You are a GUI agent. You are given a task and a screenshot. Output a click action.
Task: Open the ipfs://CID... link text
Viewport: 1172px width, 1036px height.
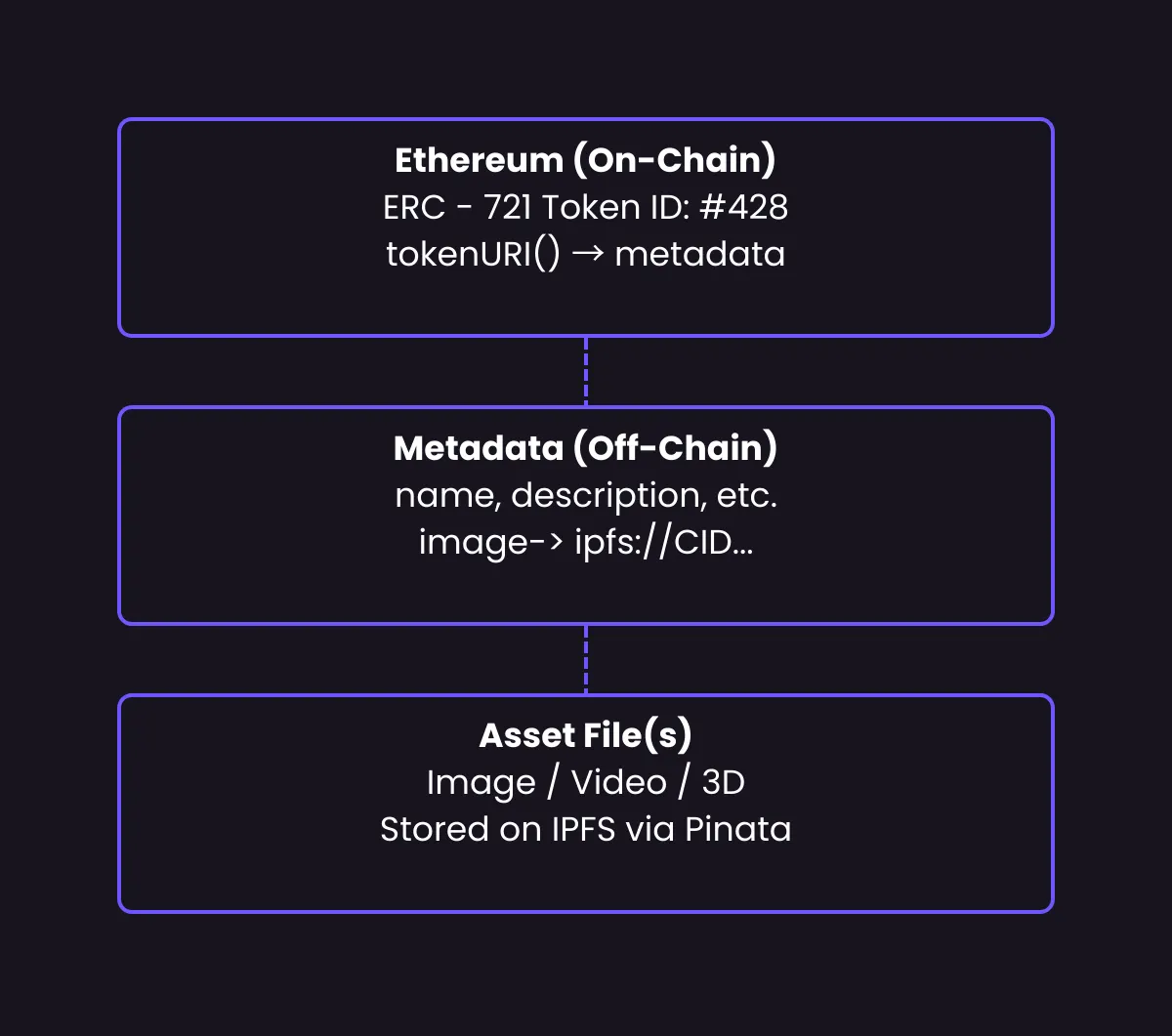pos(664,542)
